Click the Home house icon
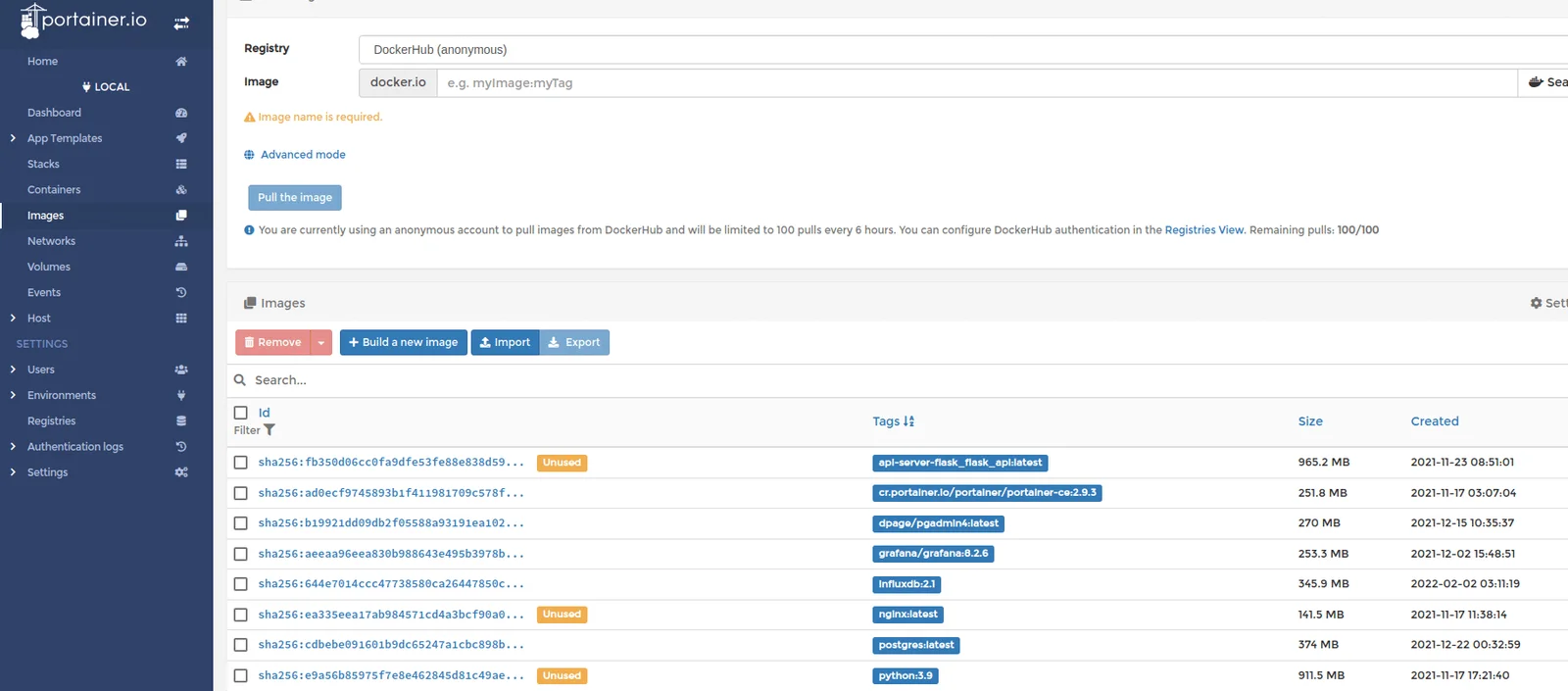1568x691 pixels. (x=181, y=61)
